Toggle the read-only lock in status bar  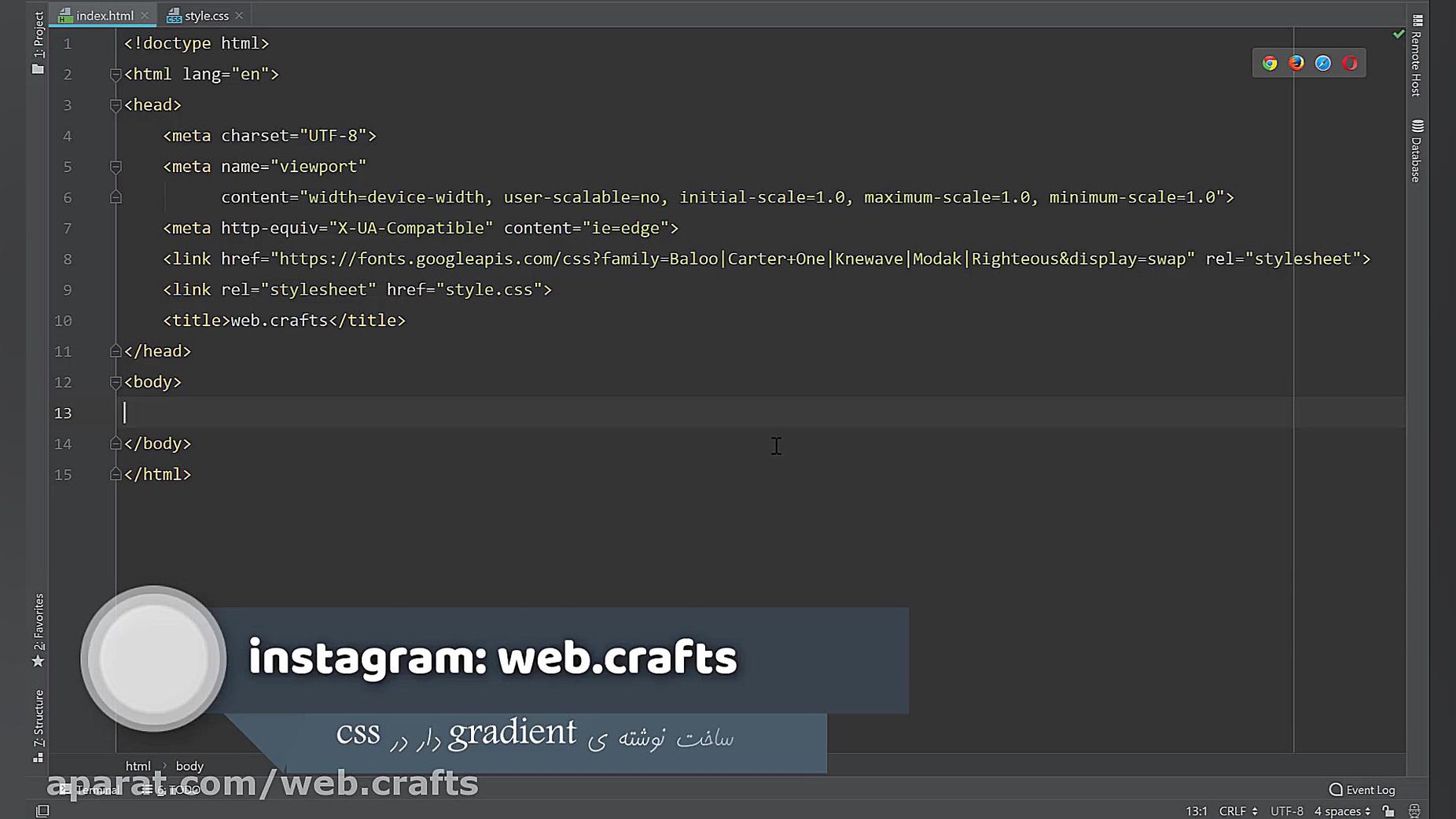tap(1388, 811)
